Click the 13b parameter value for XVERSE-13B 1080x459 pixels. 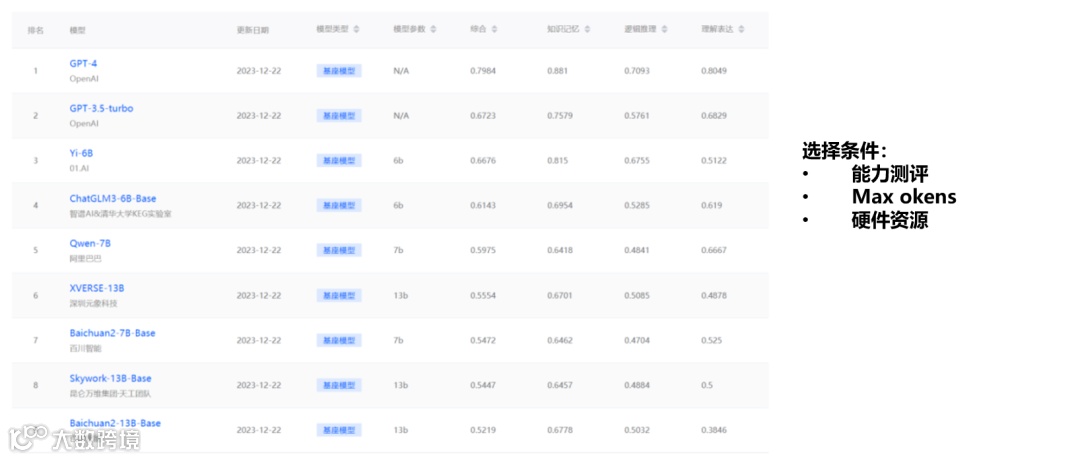pyautogui.click(x=400, y=296)
